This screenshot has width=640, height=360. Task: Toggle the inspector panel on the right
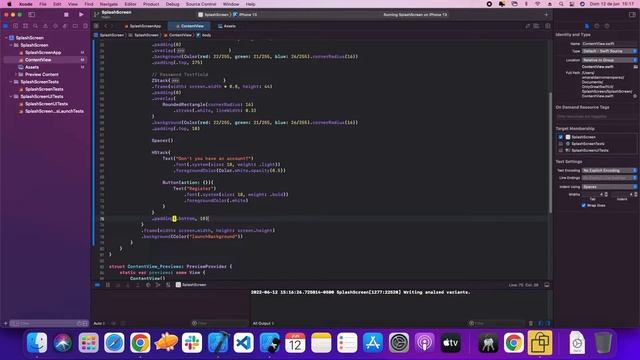(632, 15)
